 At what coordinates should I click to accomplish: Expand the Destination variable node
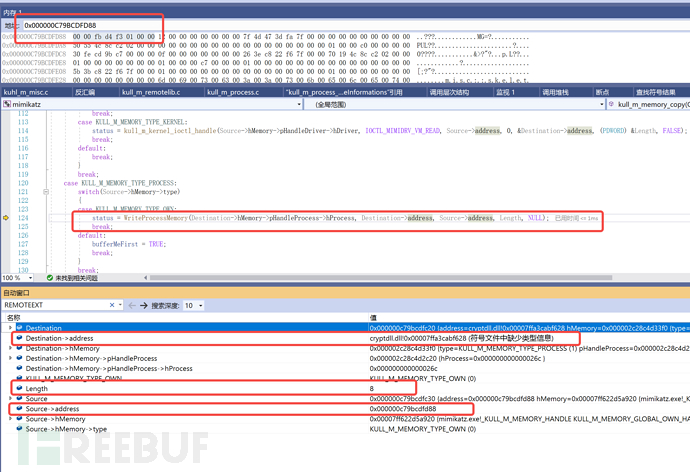pyautogui.click(x=10, y=328)
